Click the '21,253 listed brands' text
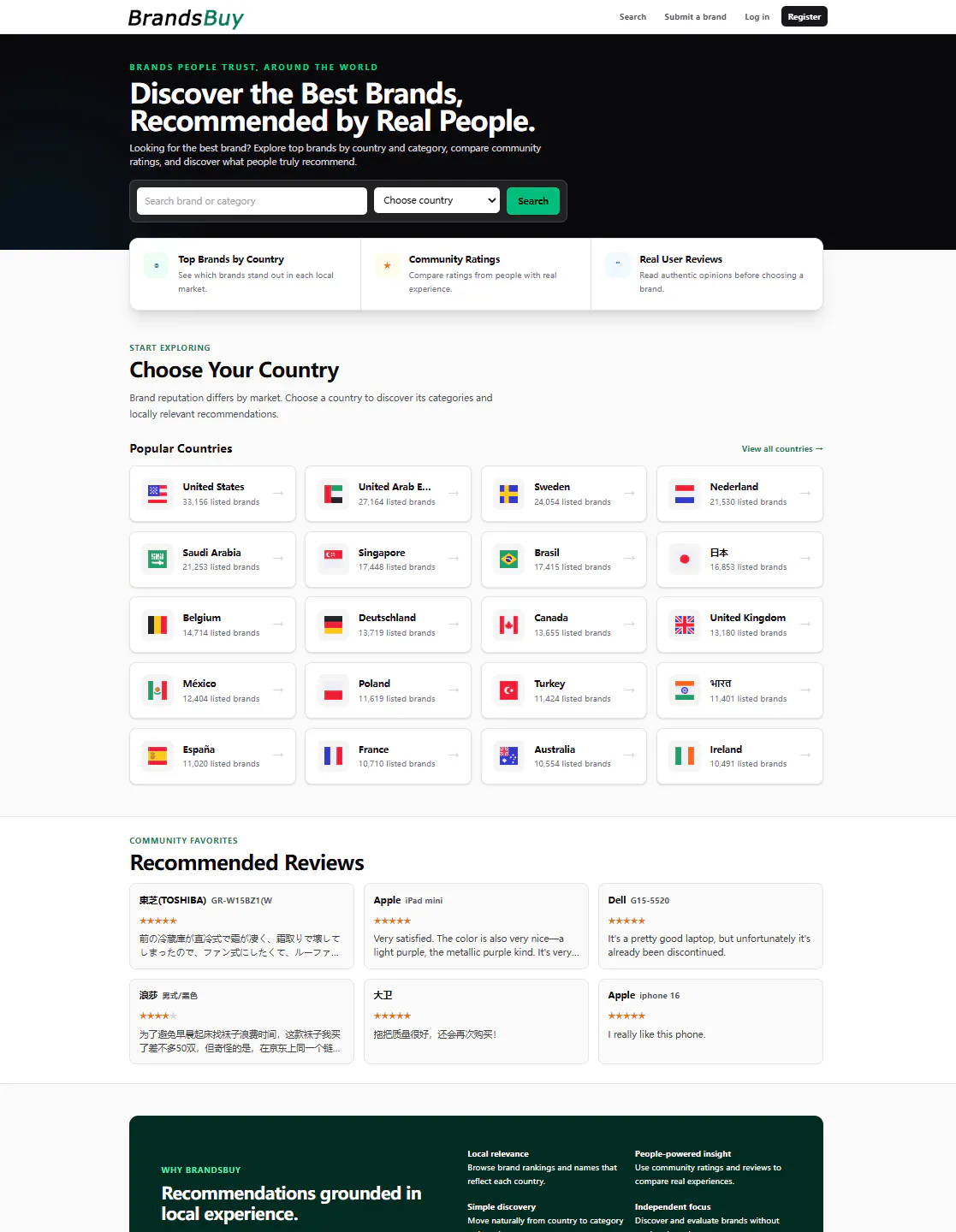The width and height of the screenshot is (956, 1232). 221,567
